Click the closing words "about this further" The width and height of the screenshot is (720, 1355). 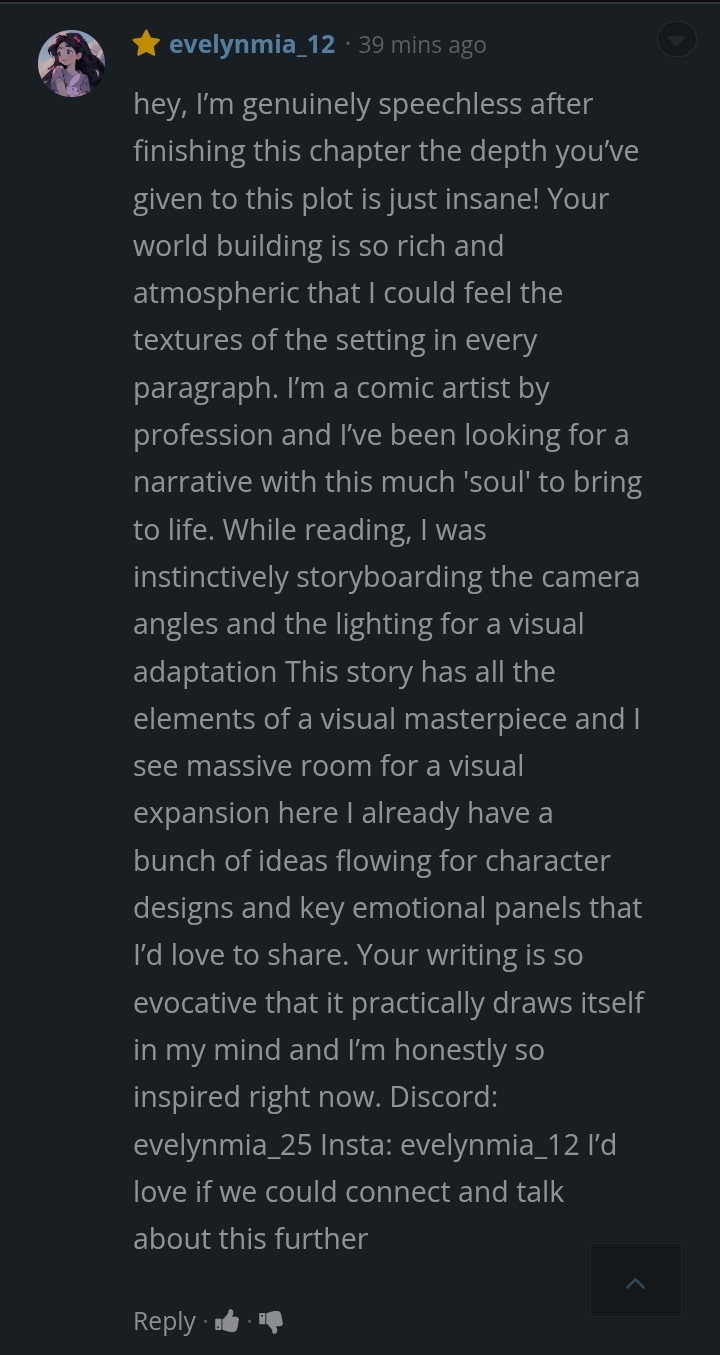[x=250, y=1238]
